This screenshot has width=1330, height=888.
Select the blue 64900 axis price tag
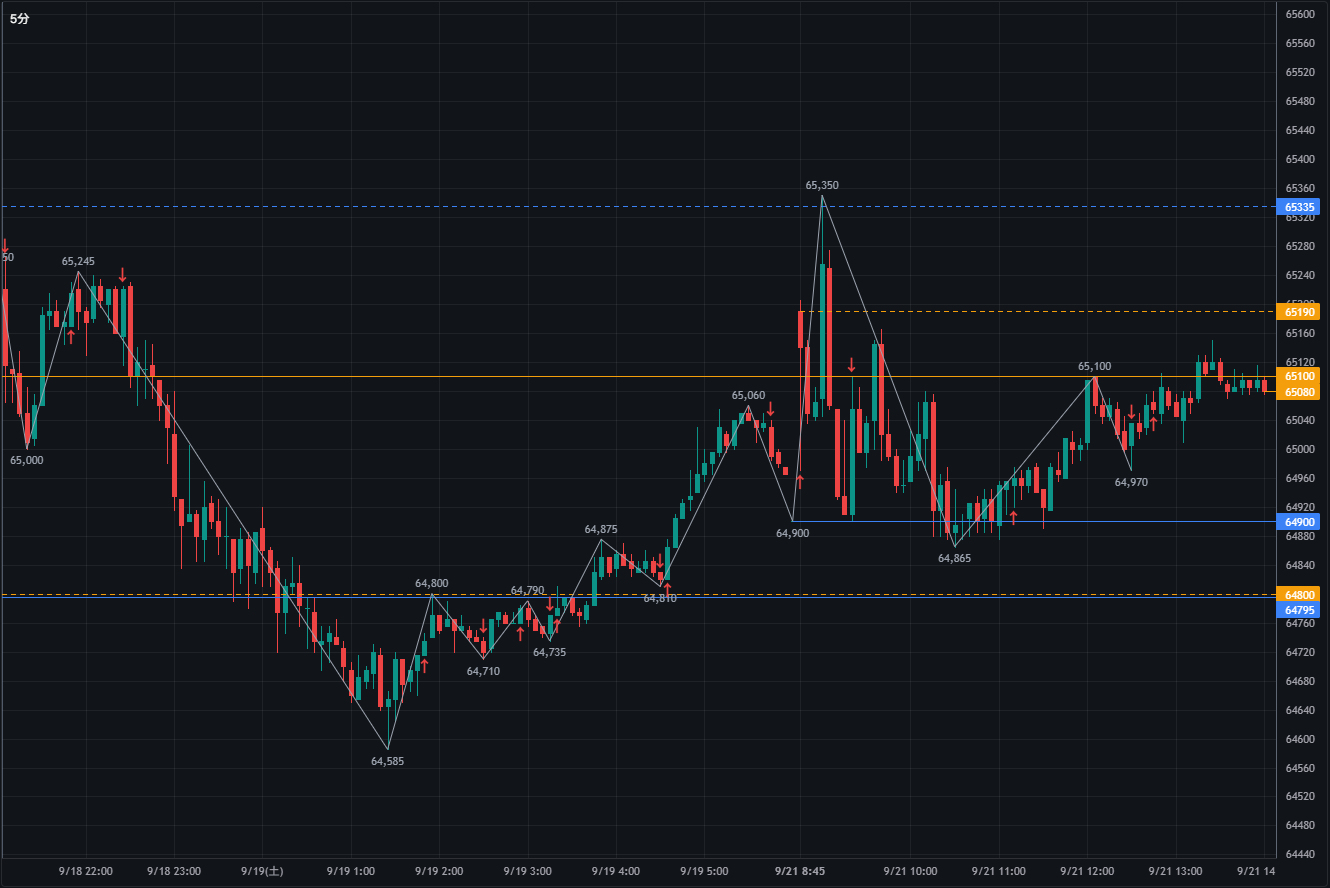click(1300, 522)
